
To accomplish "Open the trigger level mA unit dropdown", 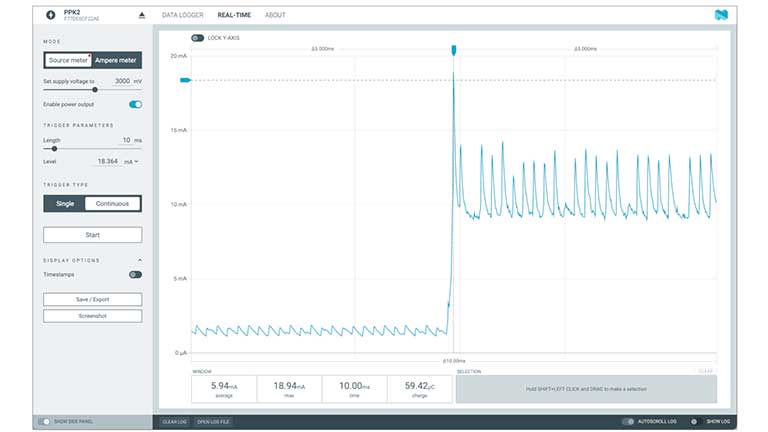I will (x=131, y=162).
